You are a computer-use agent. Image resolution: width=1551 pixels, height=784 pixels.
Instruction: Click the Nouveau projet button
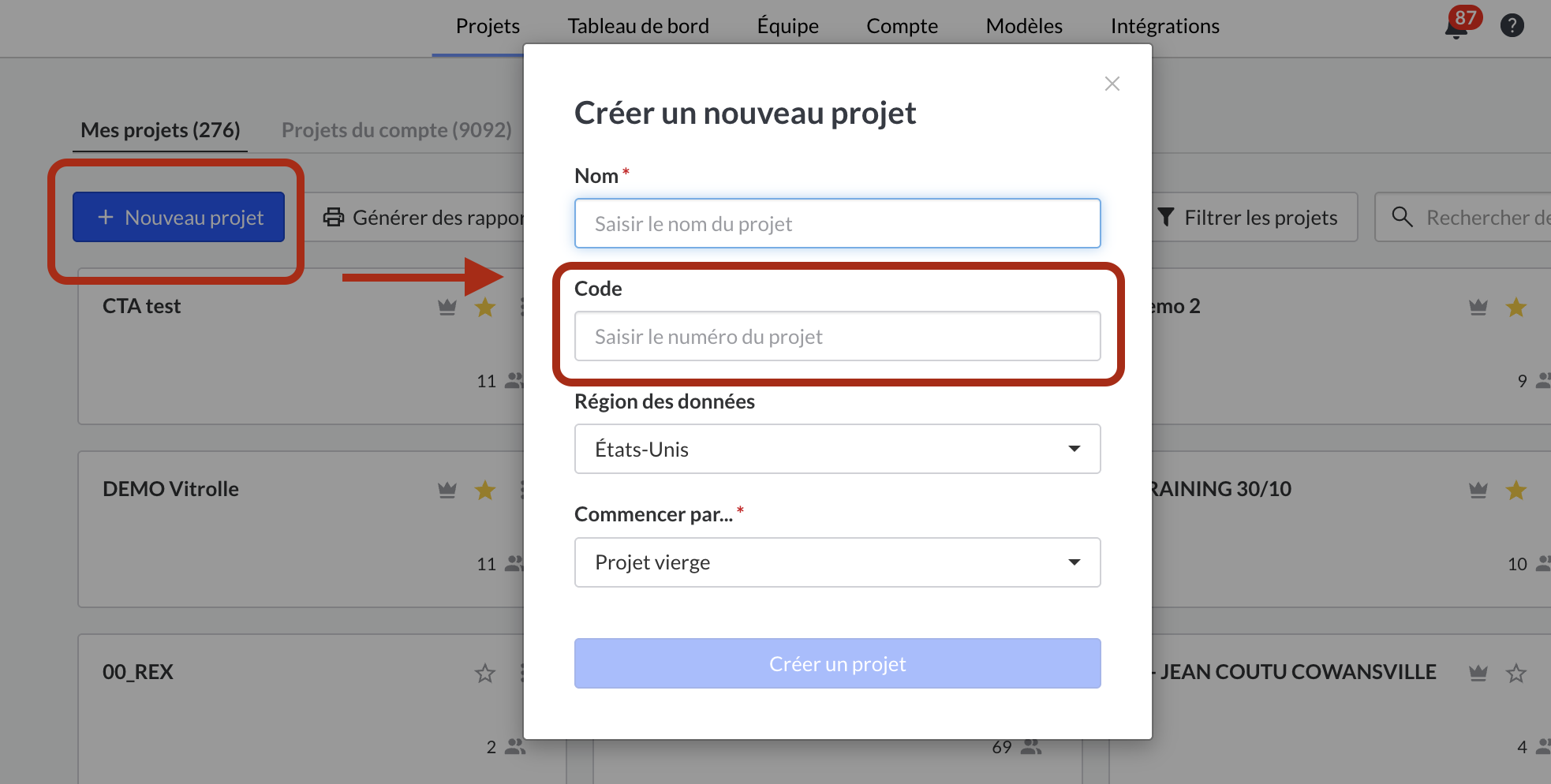click(x=179, y=217)
